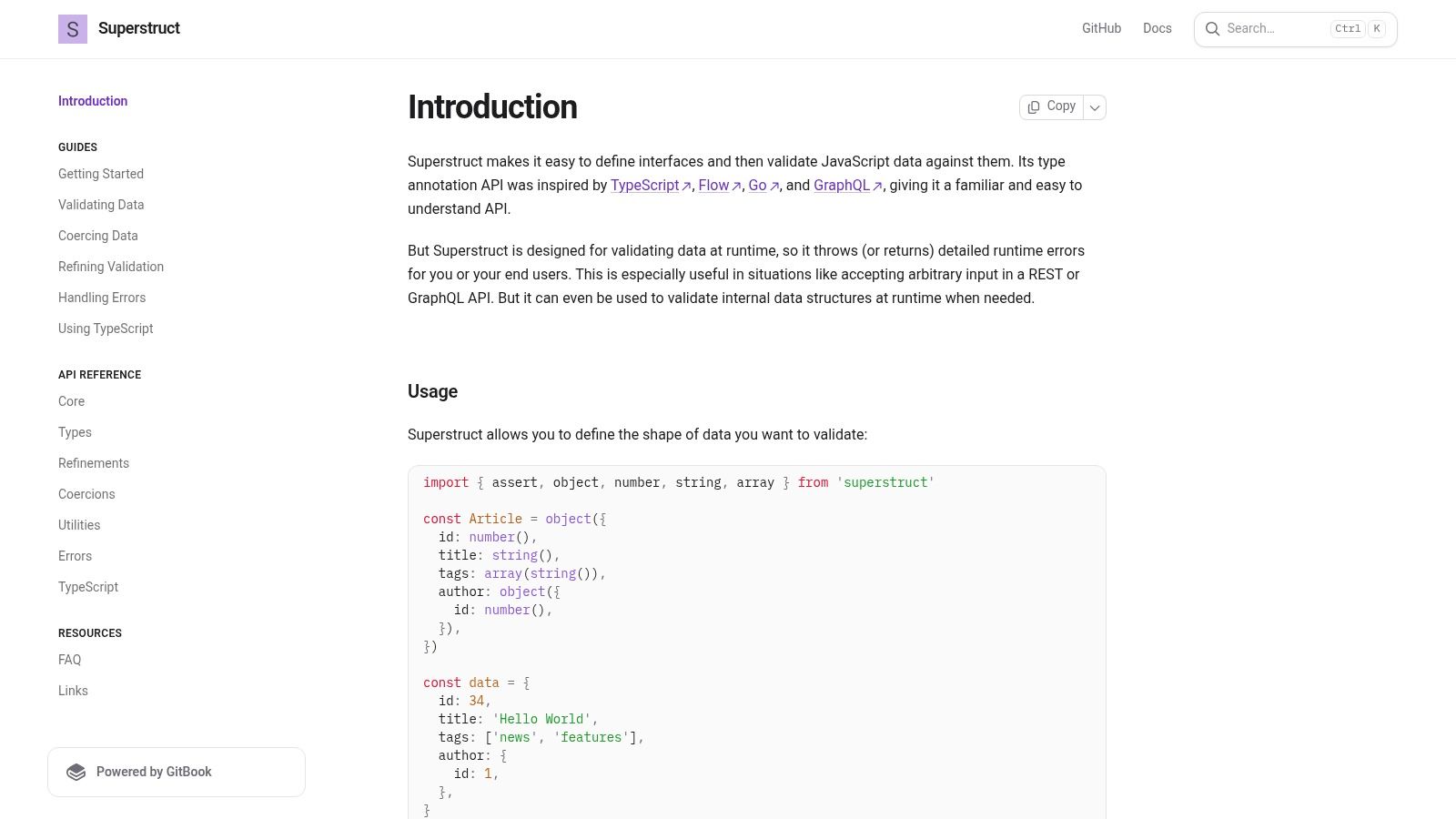Switch to the Docs section
The width and height of the screenshot is (1456, 819).
pos(1157,28)
